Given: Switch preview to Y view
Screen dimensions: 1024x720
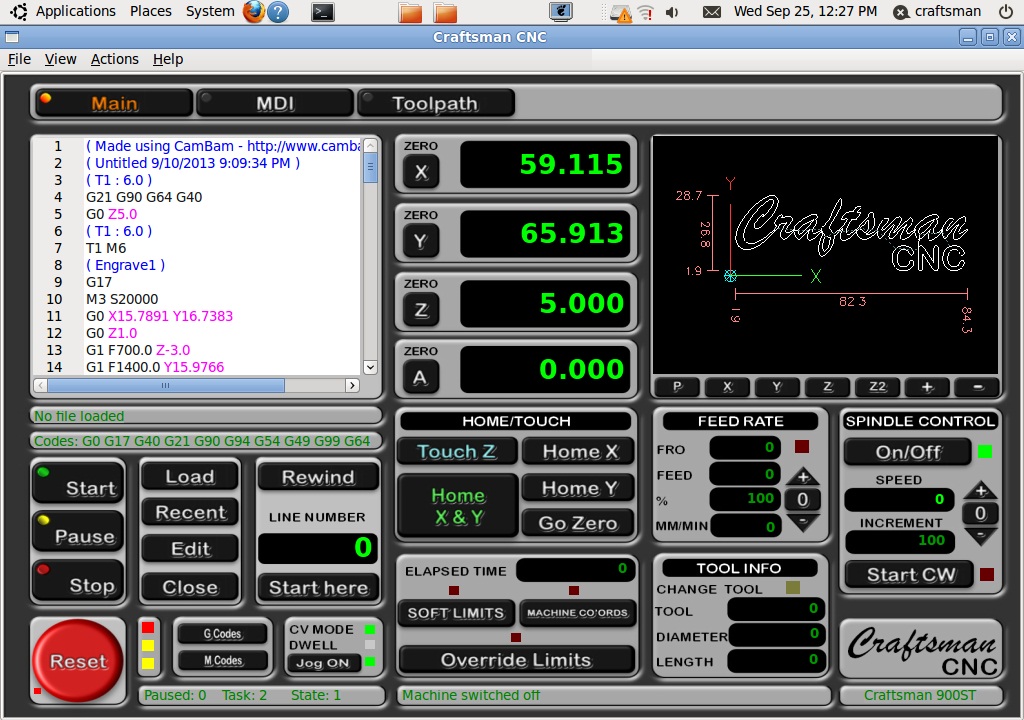Looking at the screenshot, I should 777,387.
